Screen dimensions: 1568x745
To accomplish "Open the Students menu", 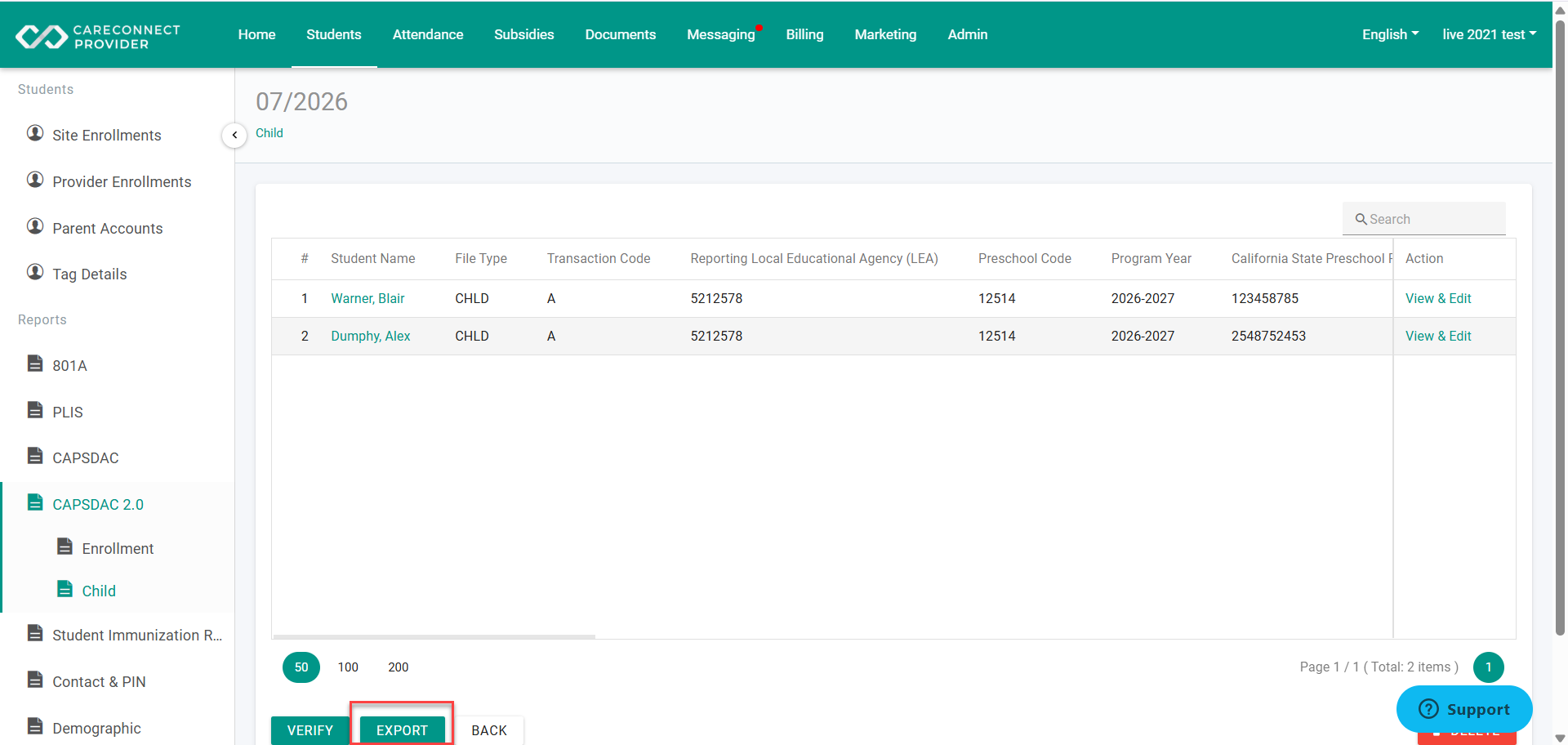I will click(334, 34).
